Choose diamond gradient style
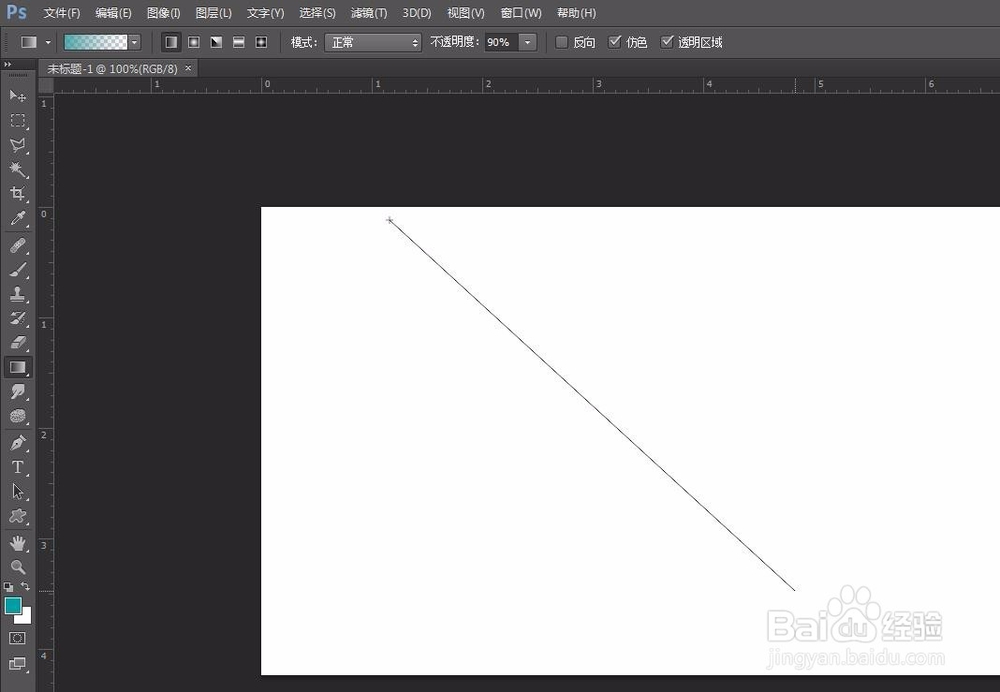The image size is (1000, 692). 261,42
